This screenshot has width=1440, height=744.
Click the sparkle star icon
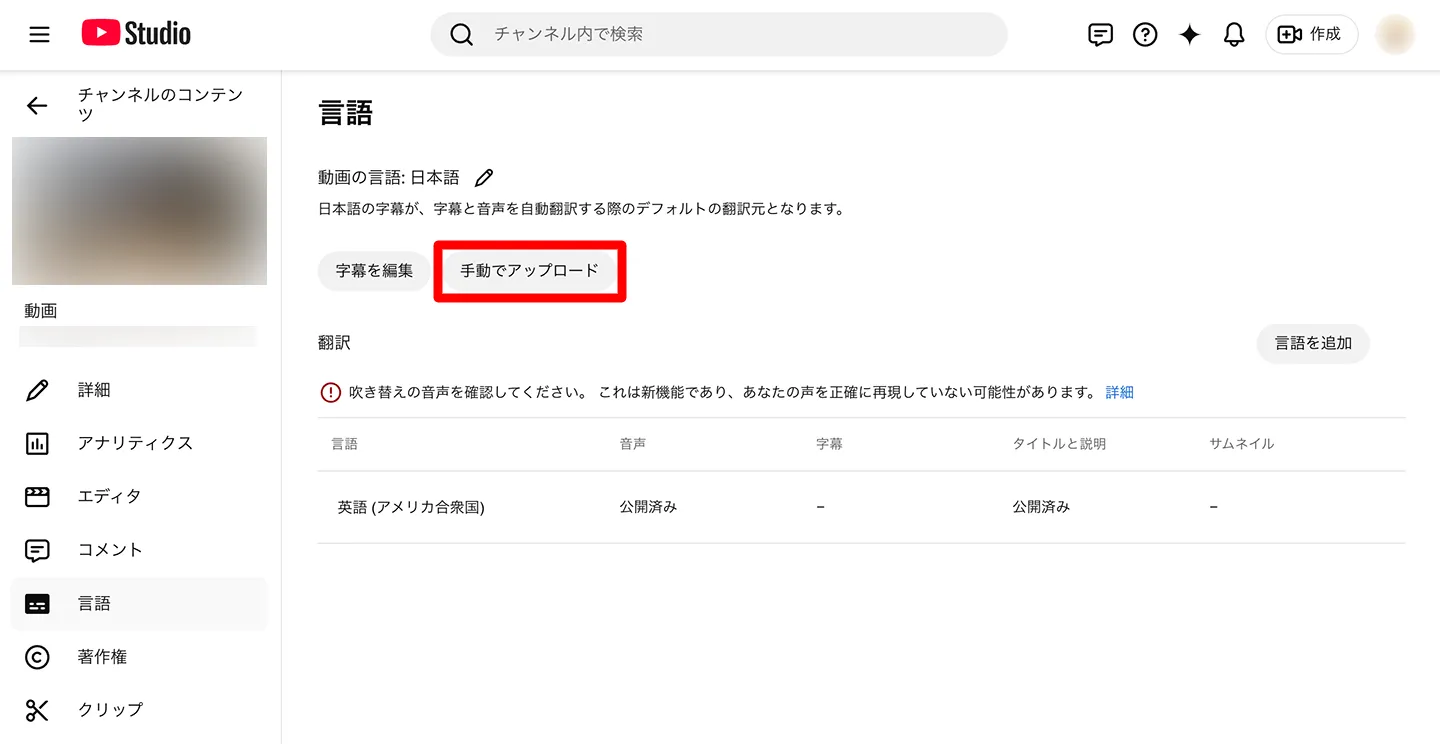click(x=1189, y=35)
